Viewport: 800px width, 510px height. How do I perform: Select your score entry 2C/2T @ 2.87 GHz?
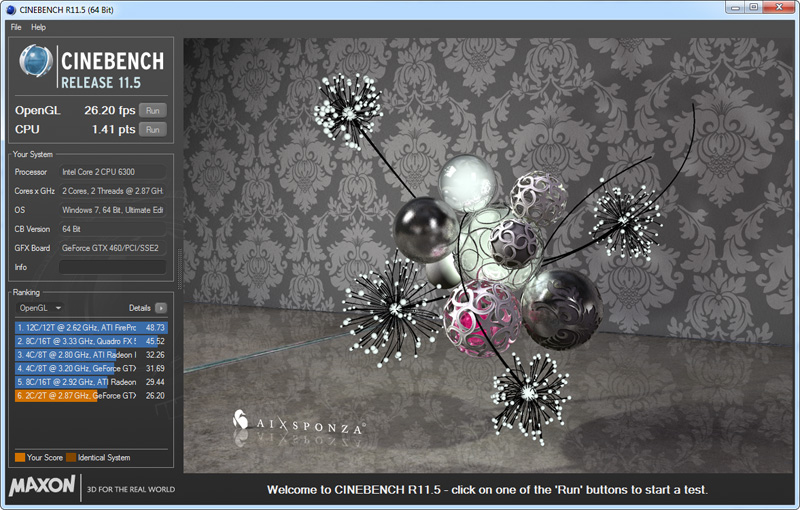click(91, 396)
